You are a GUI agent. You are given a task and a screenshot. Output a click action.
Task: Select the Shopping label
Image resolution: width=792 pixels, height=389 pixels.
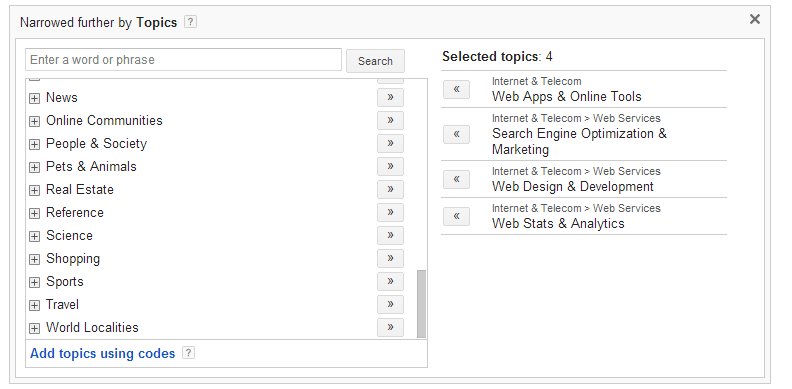pos(73,259)
